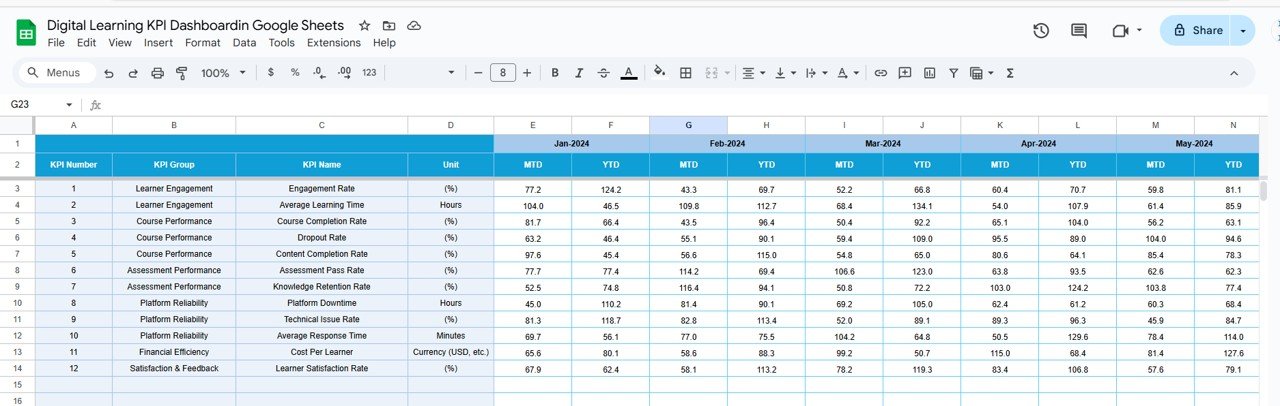View the cloud save status icon
Image resolution: width=1280 pixels, height=406 pixels.
coord(414,26)
